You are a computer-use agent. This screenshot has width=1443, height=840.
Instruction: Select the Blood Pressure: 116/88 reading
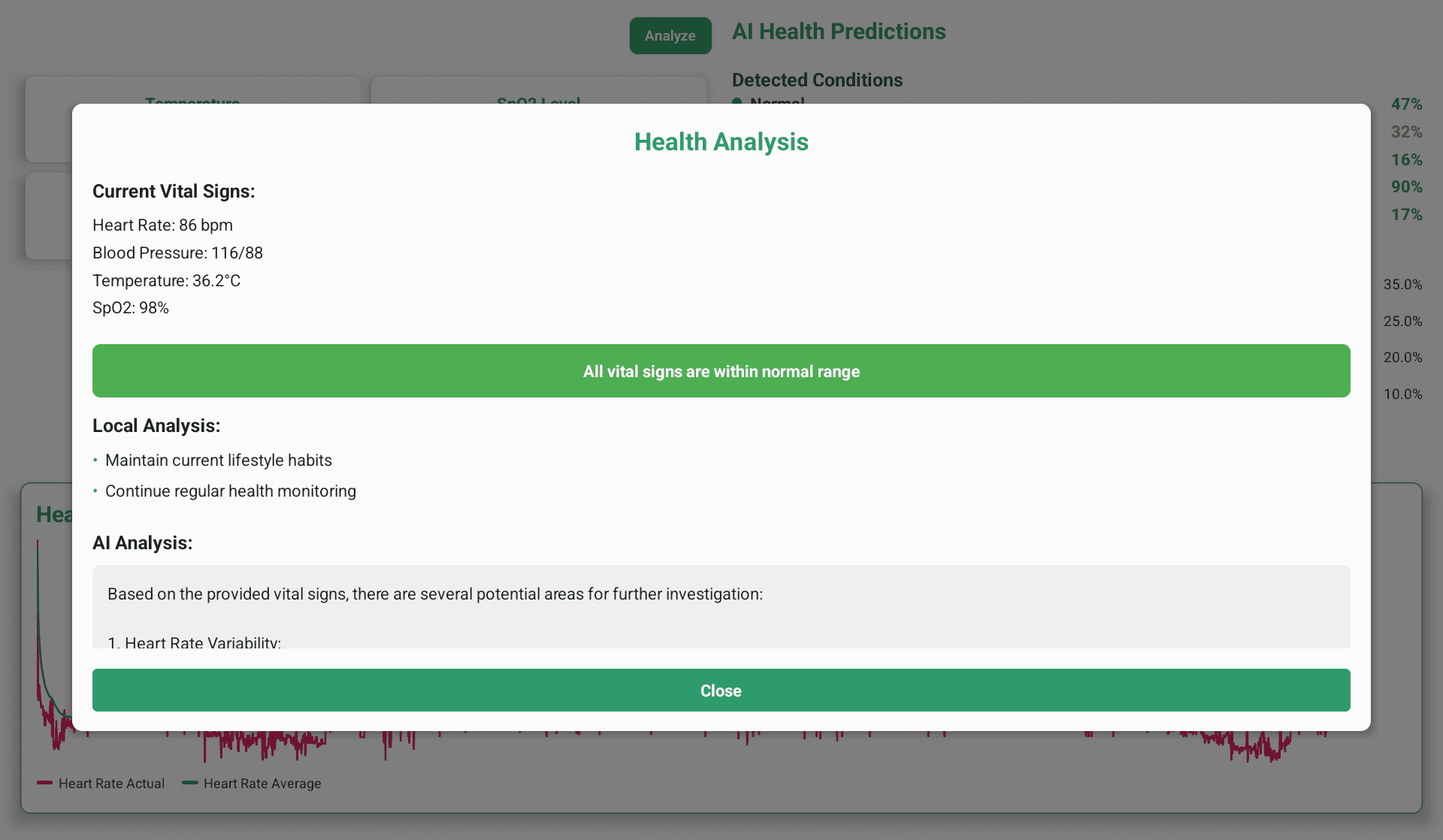point(177,253)
